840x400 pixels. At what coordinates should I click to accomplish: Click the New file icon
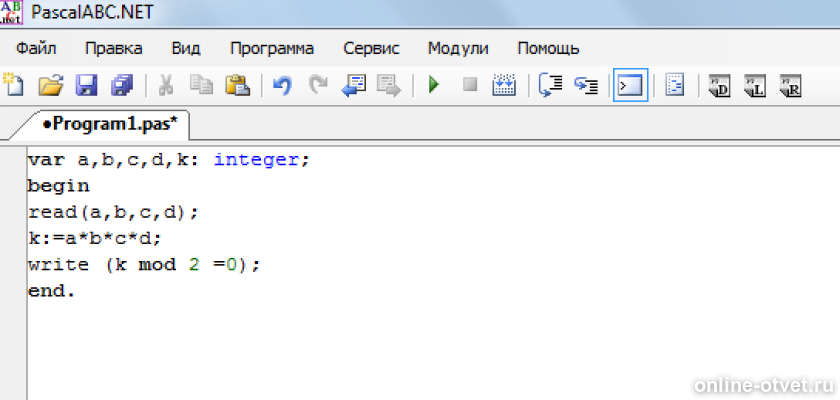(14, 86)
